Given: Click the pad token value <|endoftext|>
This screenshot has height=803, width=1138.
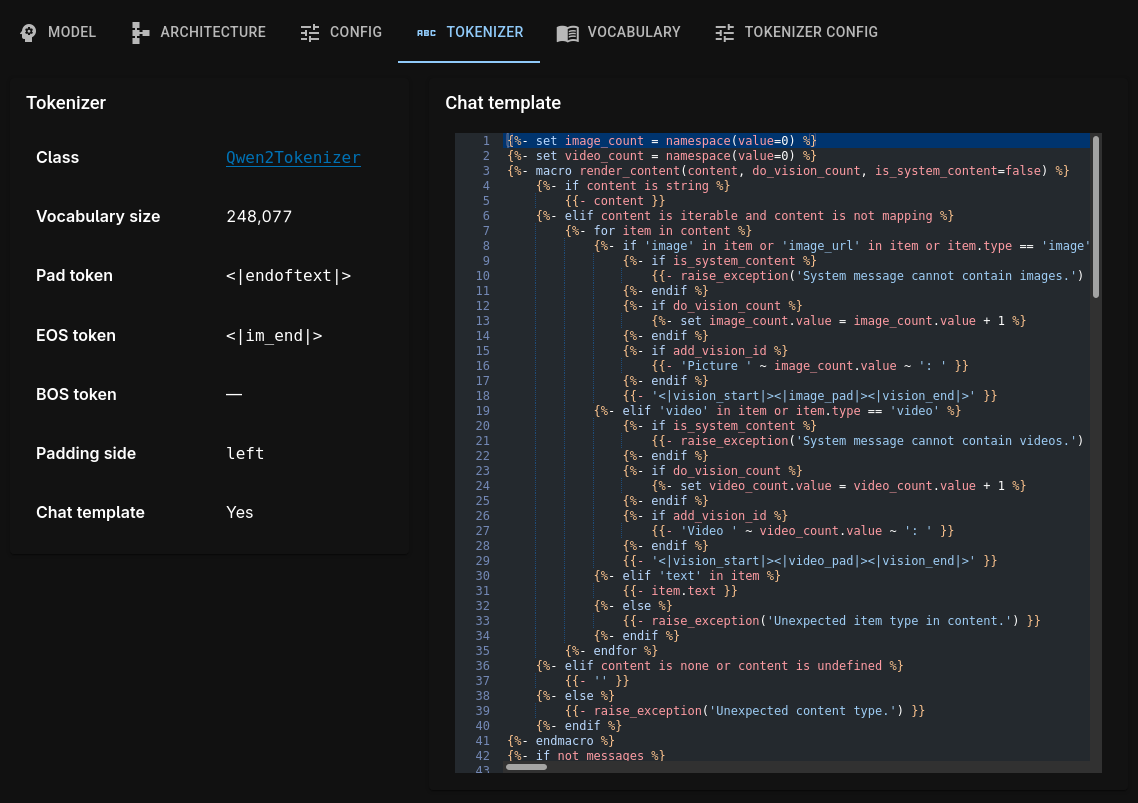Looking at the screenshot, I should click(288, 276).
